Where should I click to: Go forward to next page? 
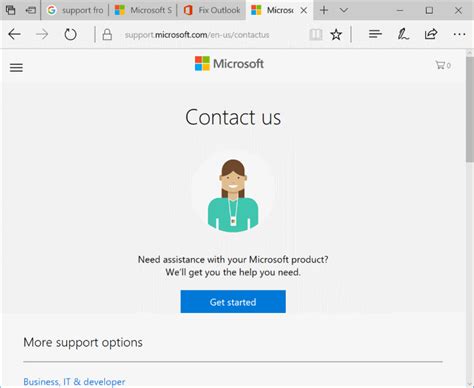[x=42, y=34]
